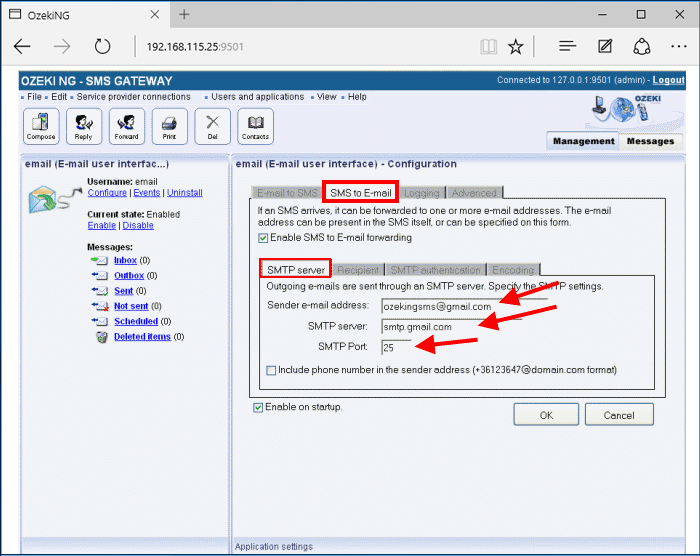Click the Scheduled envelope icon
This screenshot has height=556, width=700.
(x=100, y=321)
